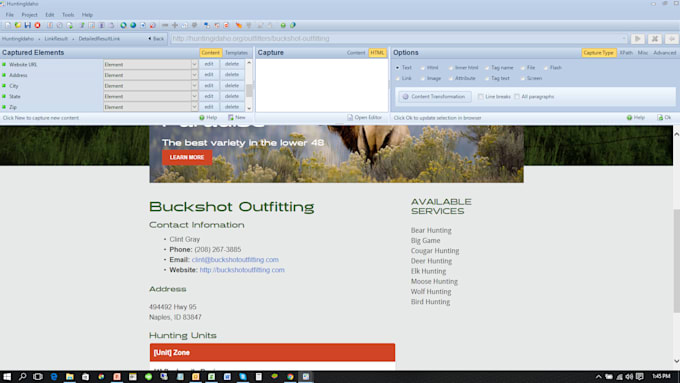Click the navigate arrow at address bar end
This screenshot has width=680, height=383.
click(x=671, y=39)
